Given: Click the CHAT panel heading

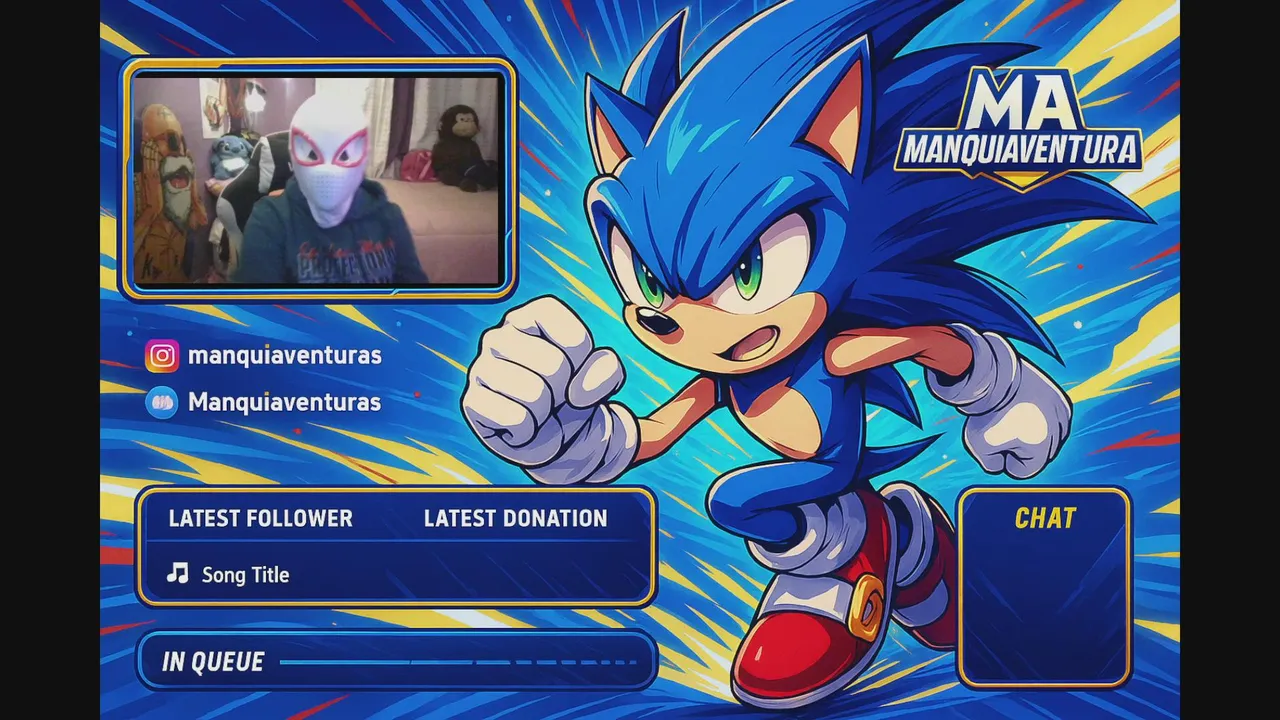Looking at the screenshot, I should pos(1046,518).
